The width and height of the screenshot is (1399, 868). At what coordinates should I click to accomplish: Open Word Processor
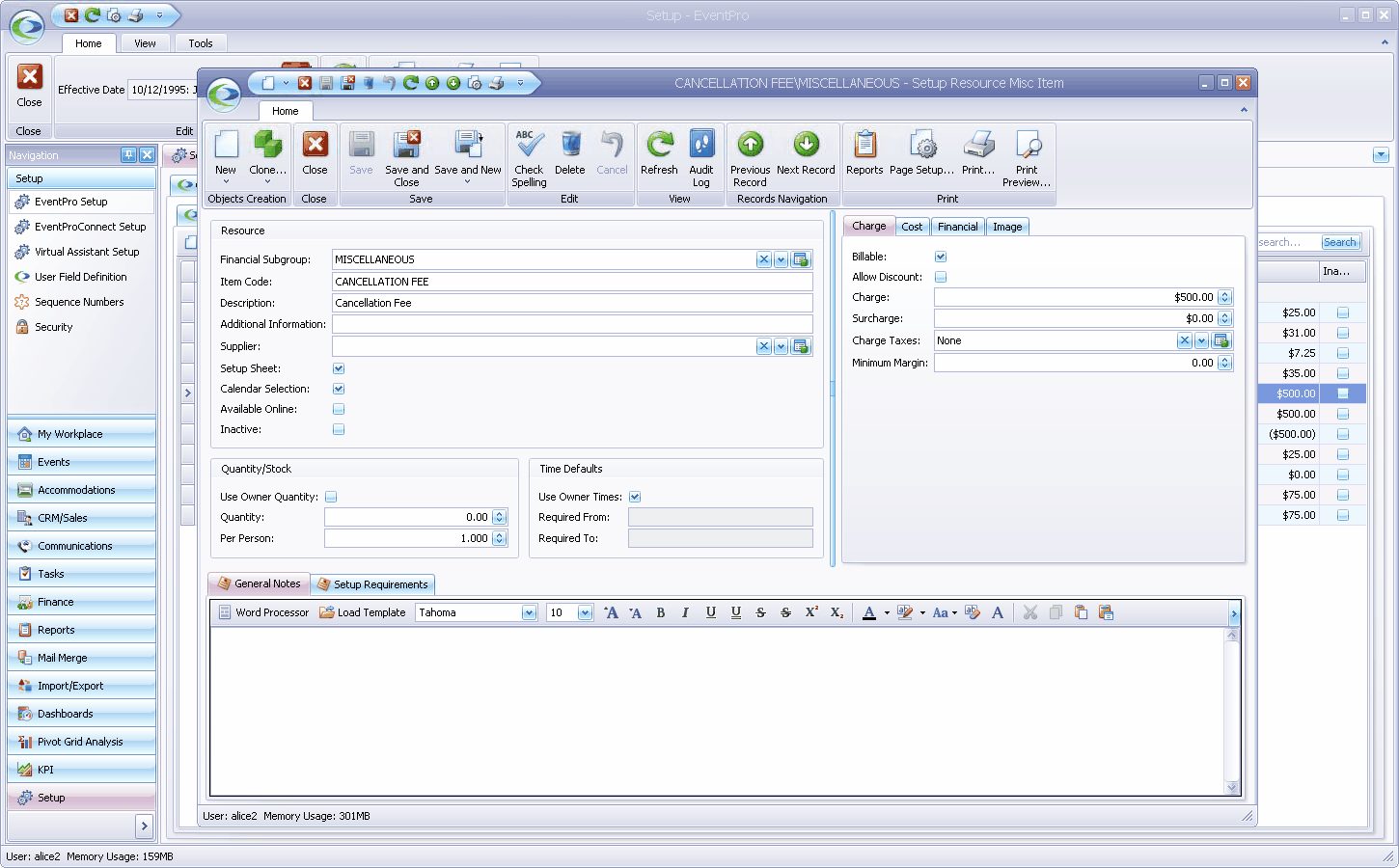click(263, 612)
